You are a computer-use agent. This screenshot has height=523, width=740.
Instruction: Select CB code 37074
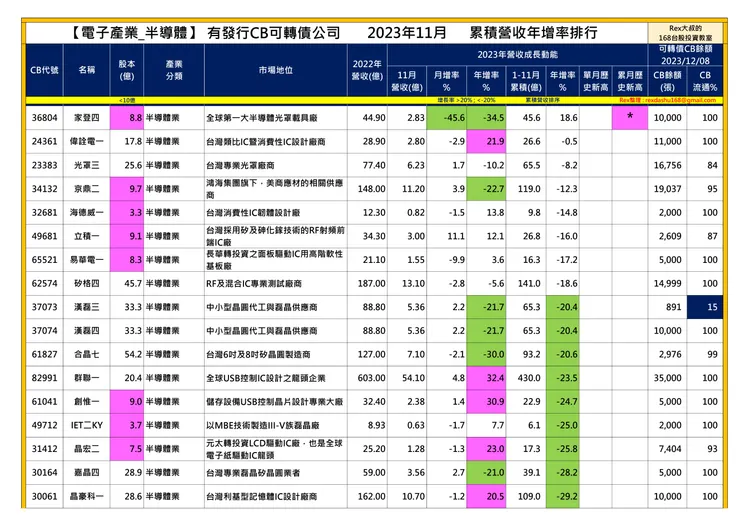[44, 330]
